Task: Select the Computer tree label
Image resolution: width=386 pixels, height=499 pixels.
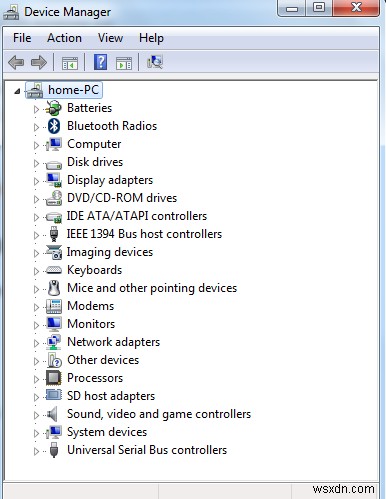Action: click(94, 144)
